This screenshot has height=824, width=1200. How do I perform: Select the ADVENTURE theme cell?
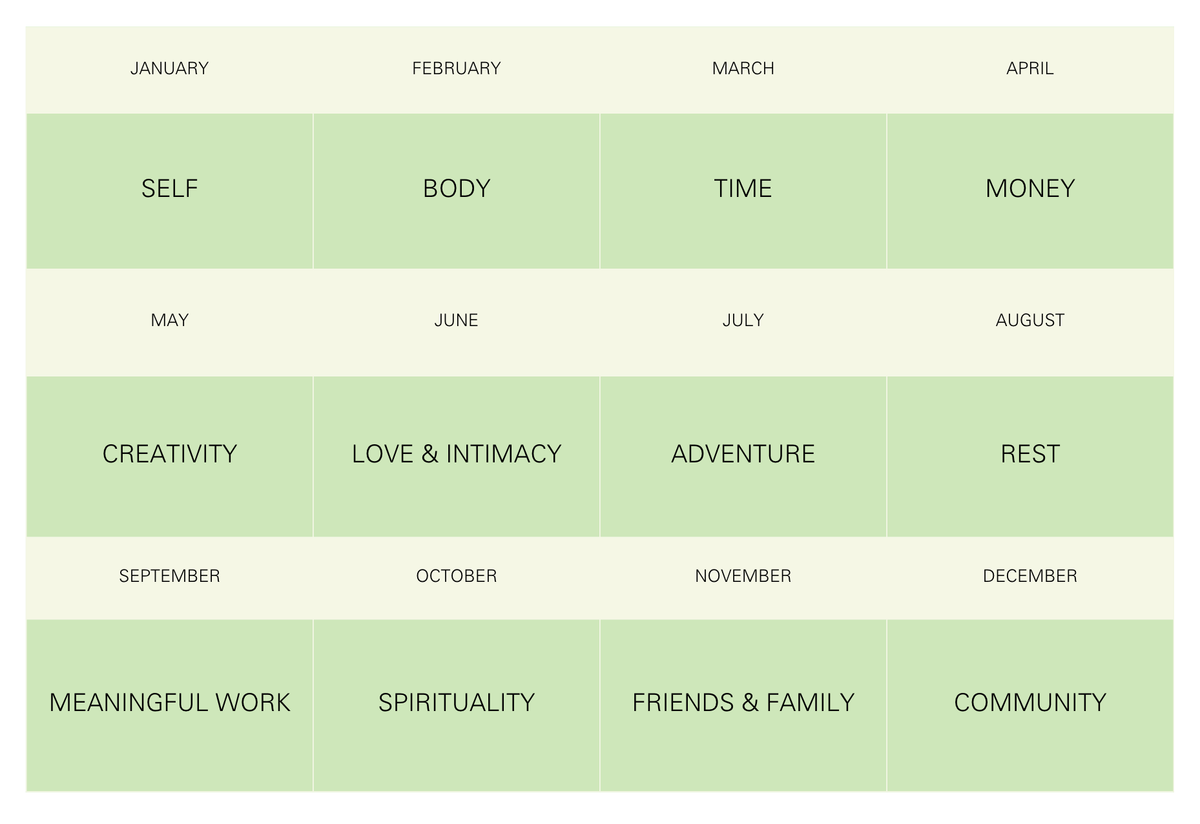[x=743, y=454]
